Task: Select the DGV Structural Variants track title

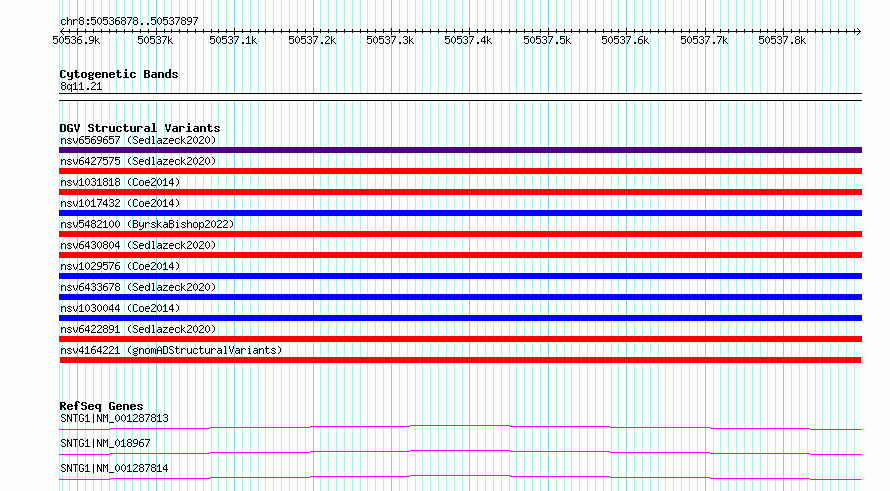Action: [x=140, y=128]
